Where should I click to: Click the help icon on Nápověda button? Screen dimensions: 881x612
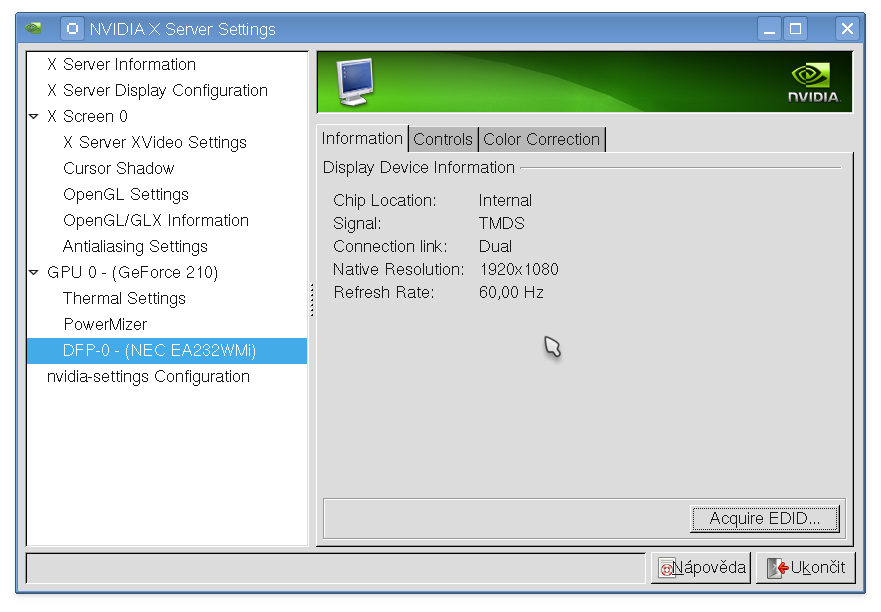click(666, 568)
